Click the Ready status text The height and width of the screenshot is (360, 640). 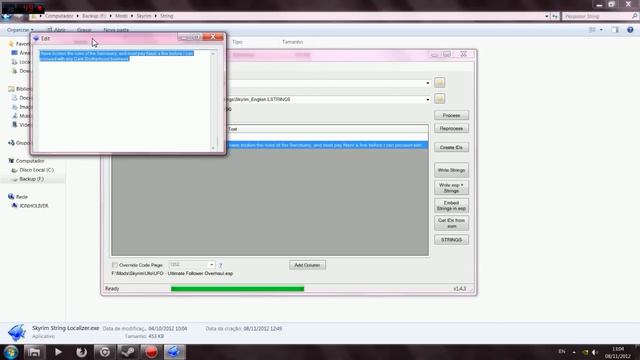[x=112, y=289]
